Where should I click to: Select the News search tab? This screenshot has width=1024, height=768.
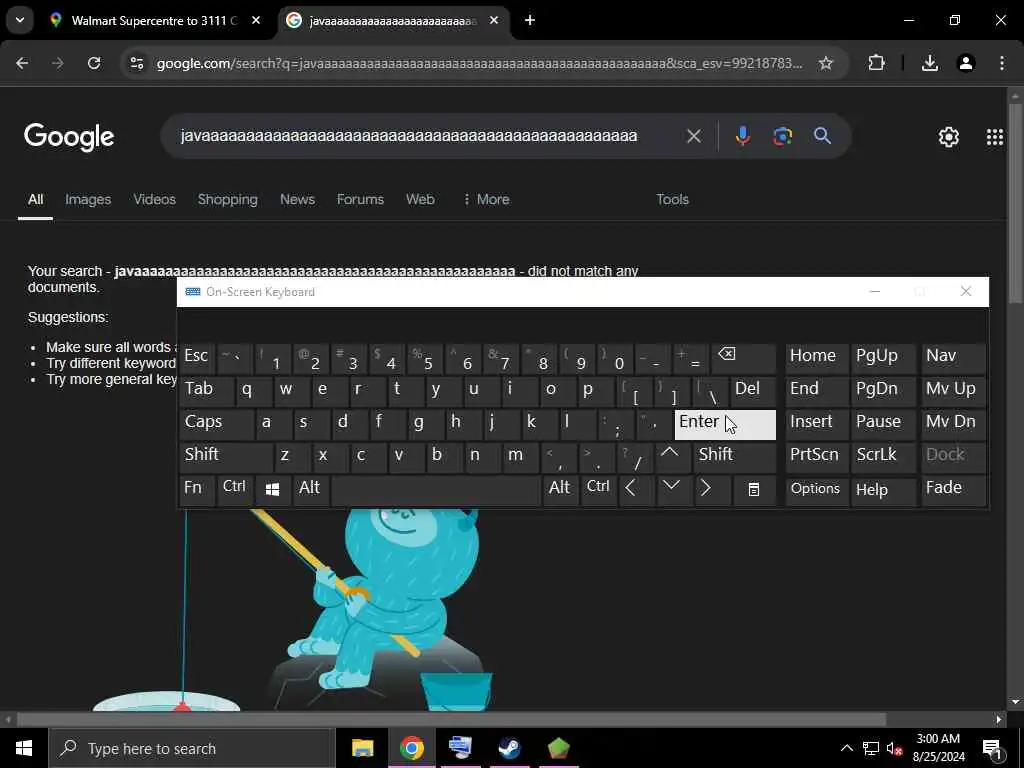point(297,199)
